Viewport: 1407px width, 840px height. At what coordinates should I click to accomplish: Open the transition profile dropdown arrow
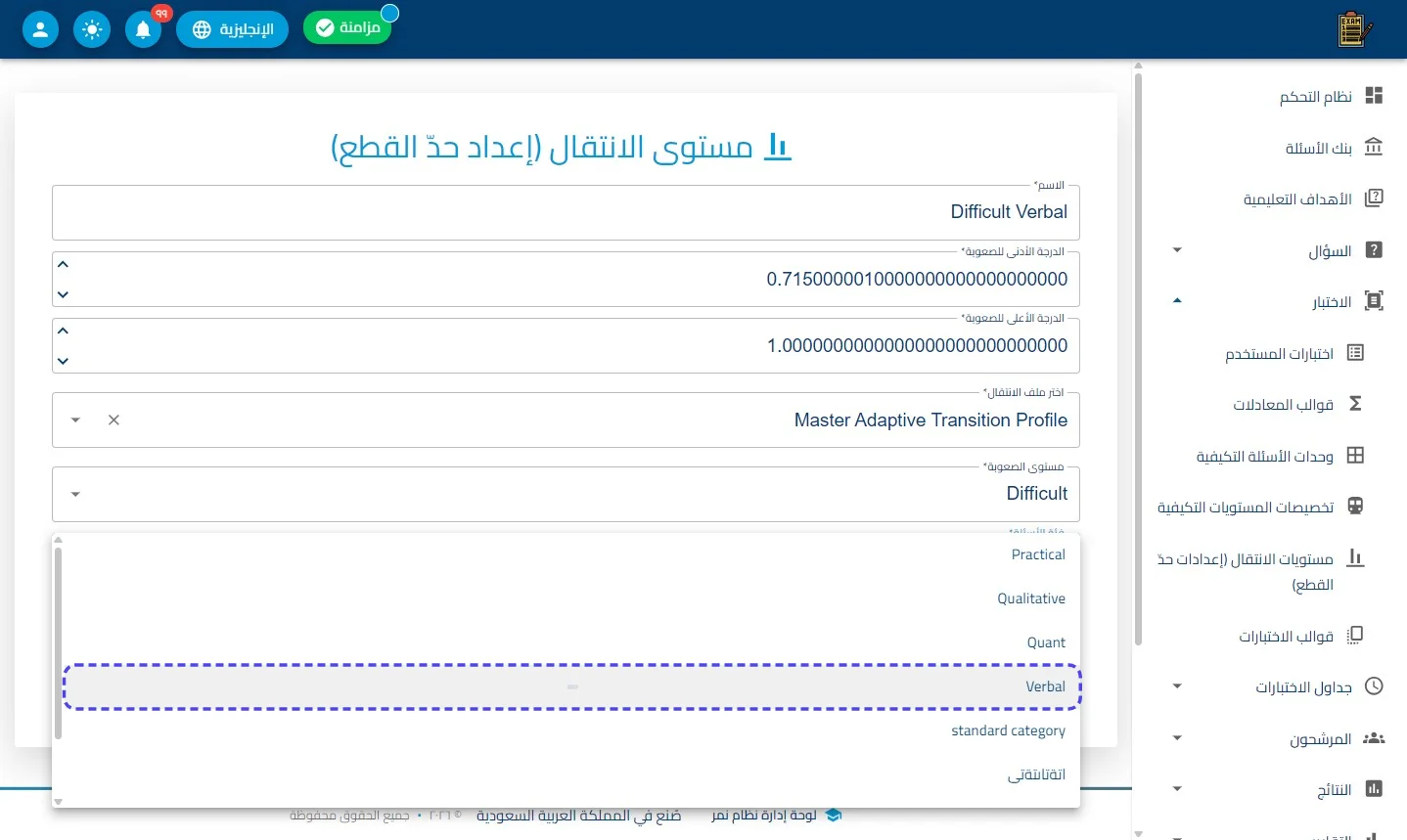point(75,420)
